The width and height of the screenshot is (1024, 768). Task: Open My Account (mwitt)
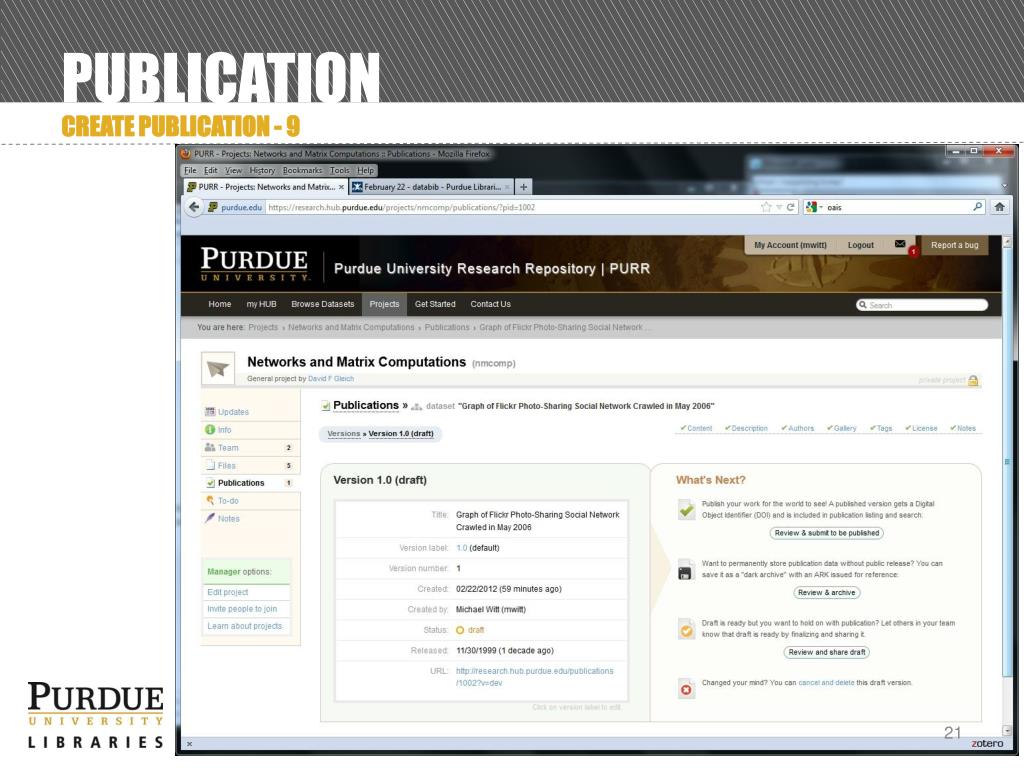point(790,245)
